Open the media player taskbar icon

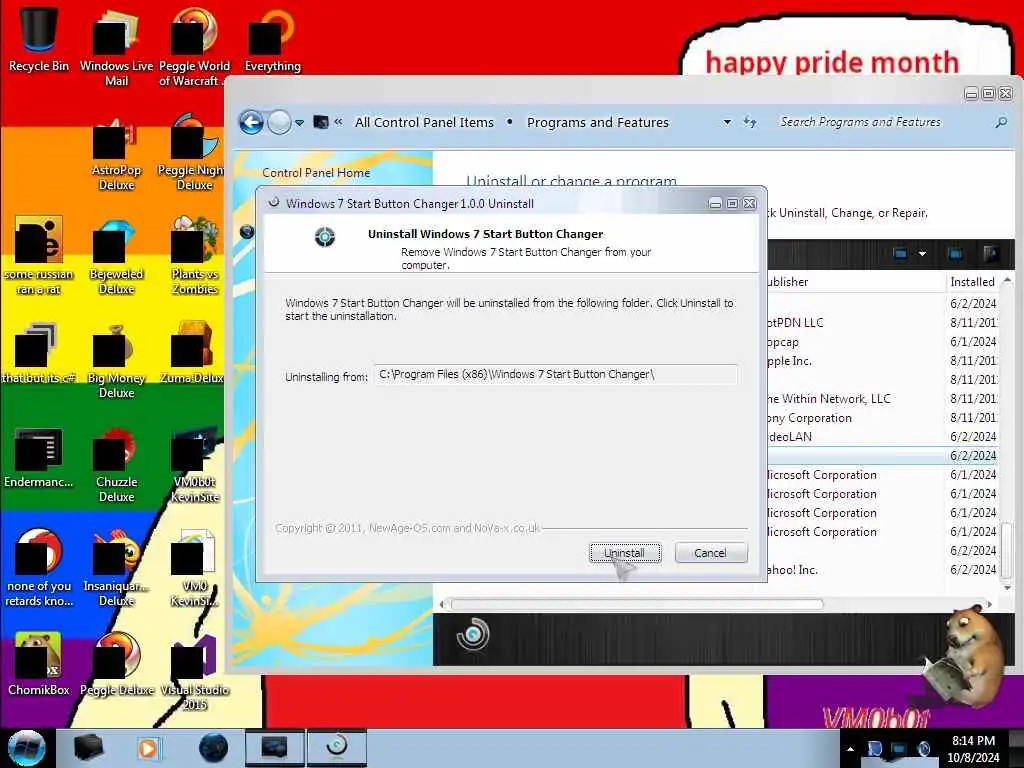pyautogui.click(x=148, y=748)
